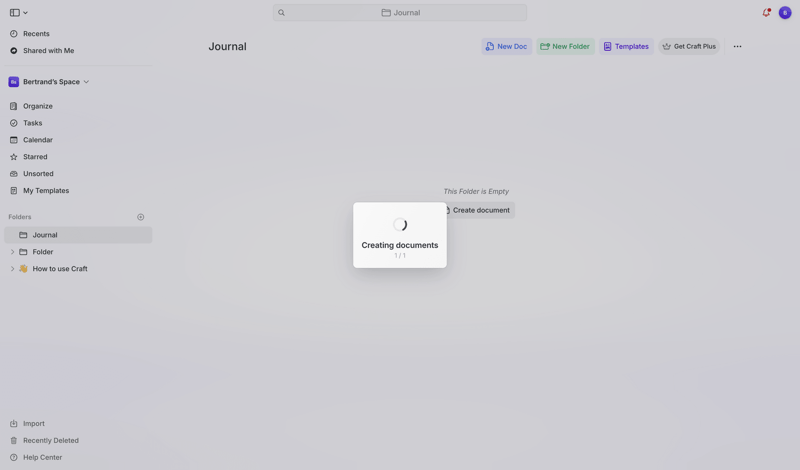
Task: Open Starred documents
Action: (x=35, y=157)
